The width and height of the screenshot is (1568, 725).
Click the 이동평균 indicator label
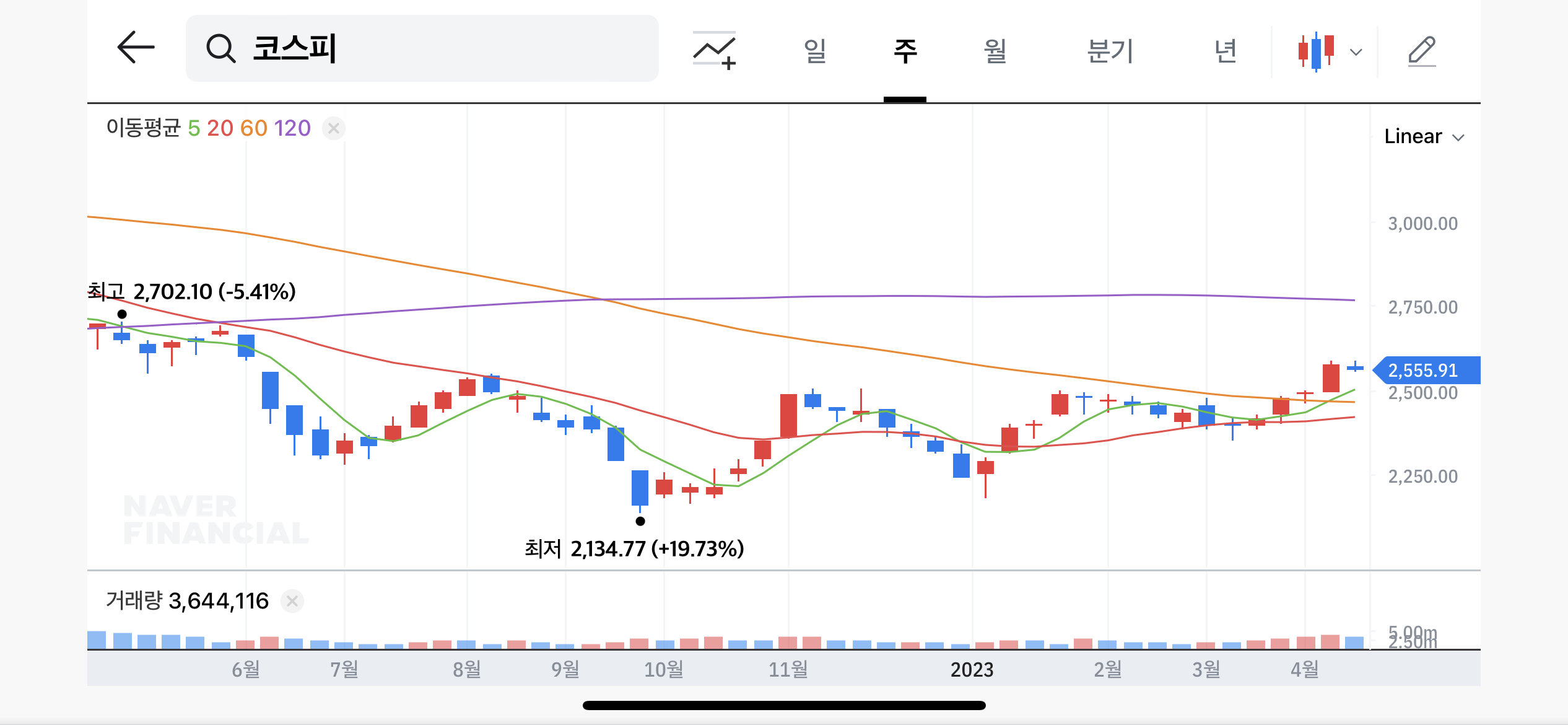click(x=144, y=128)
